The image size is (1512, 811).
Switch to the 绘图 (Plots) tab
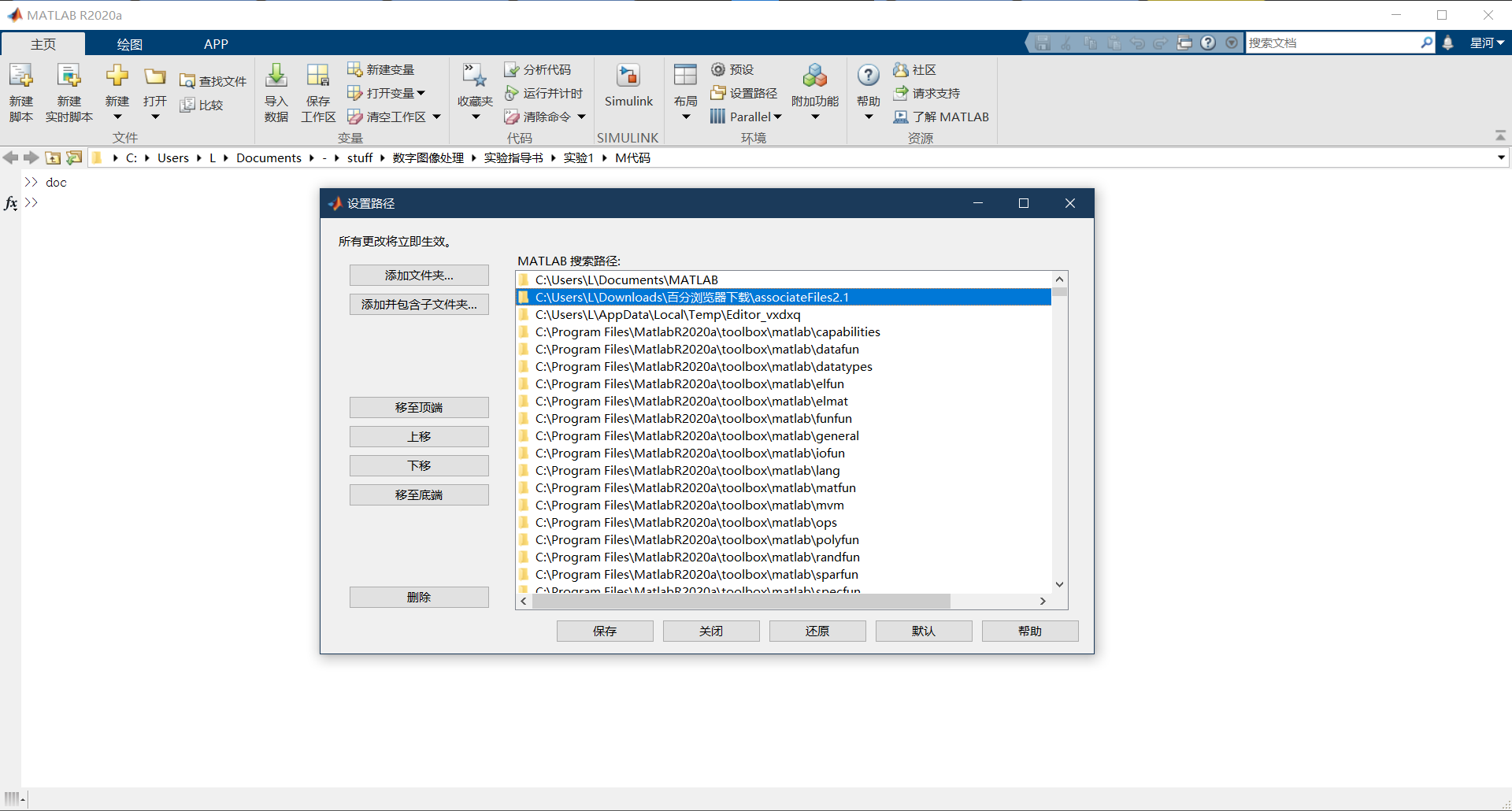coord(129,44)
